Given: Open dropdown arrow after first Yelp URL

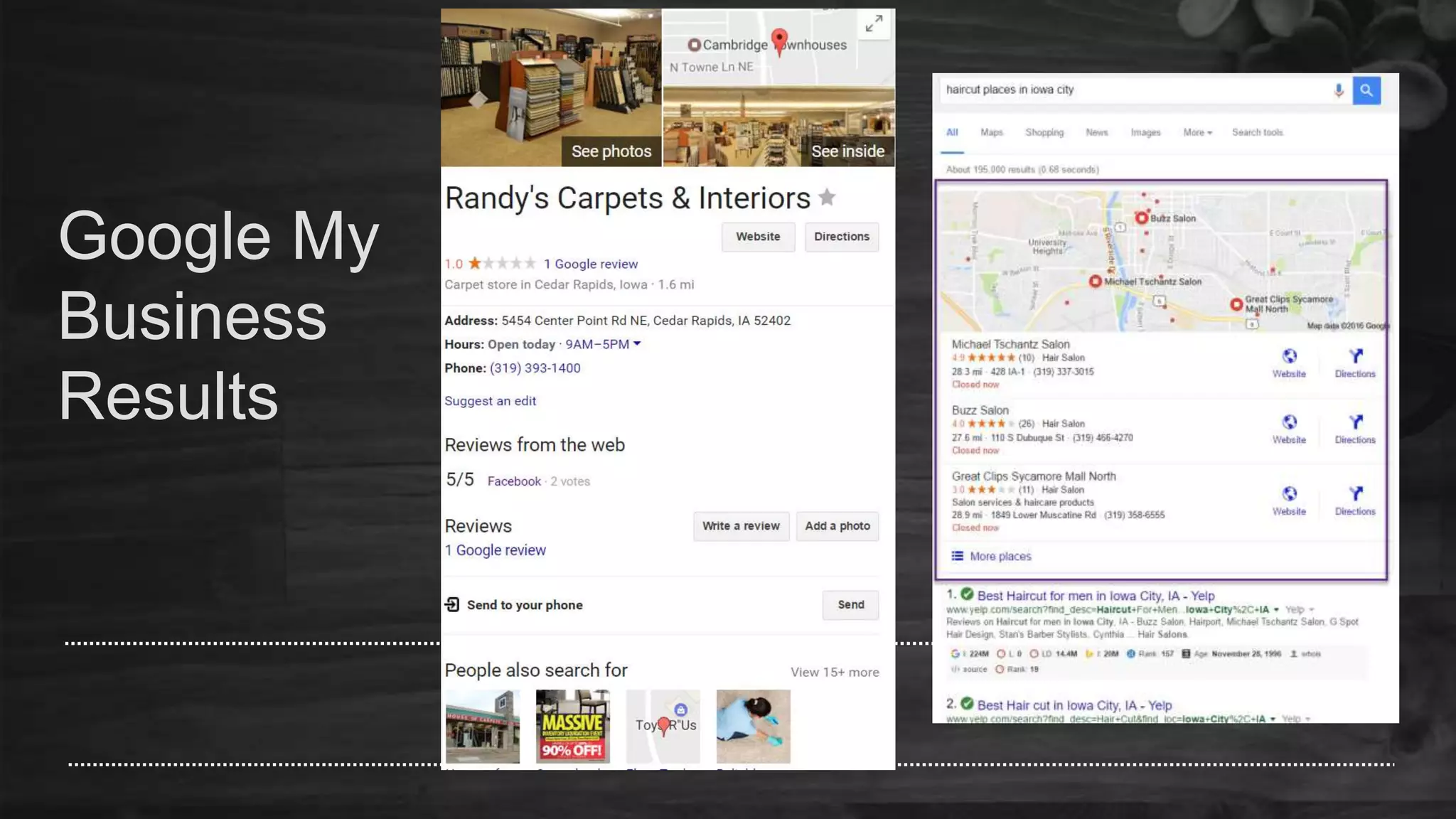Looking at the screenshot, I should 1276,610.
